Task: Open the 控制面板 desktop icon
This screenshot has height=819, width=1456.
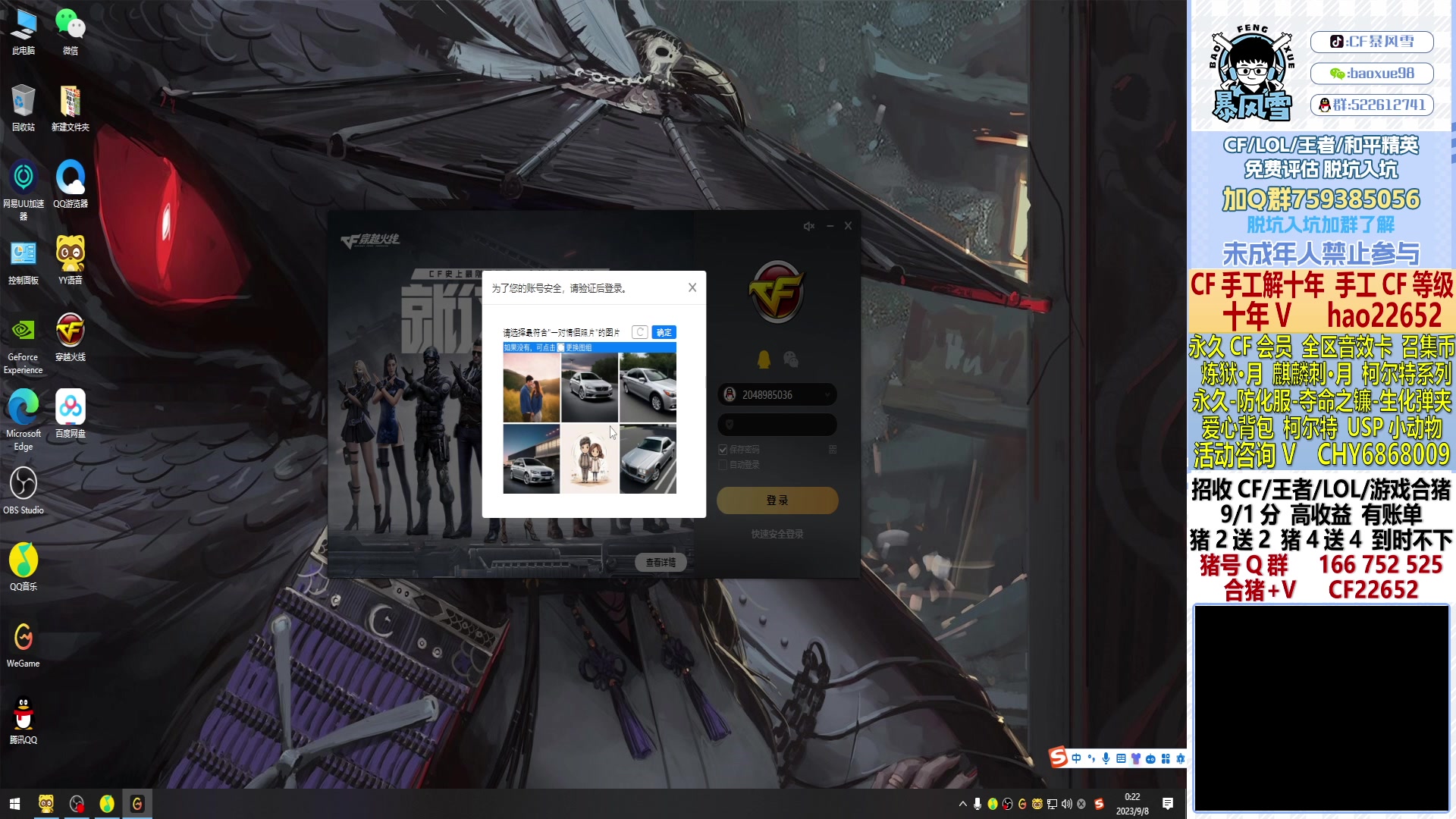Action: [x=24, y=262]
